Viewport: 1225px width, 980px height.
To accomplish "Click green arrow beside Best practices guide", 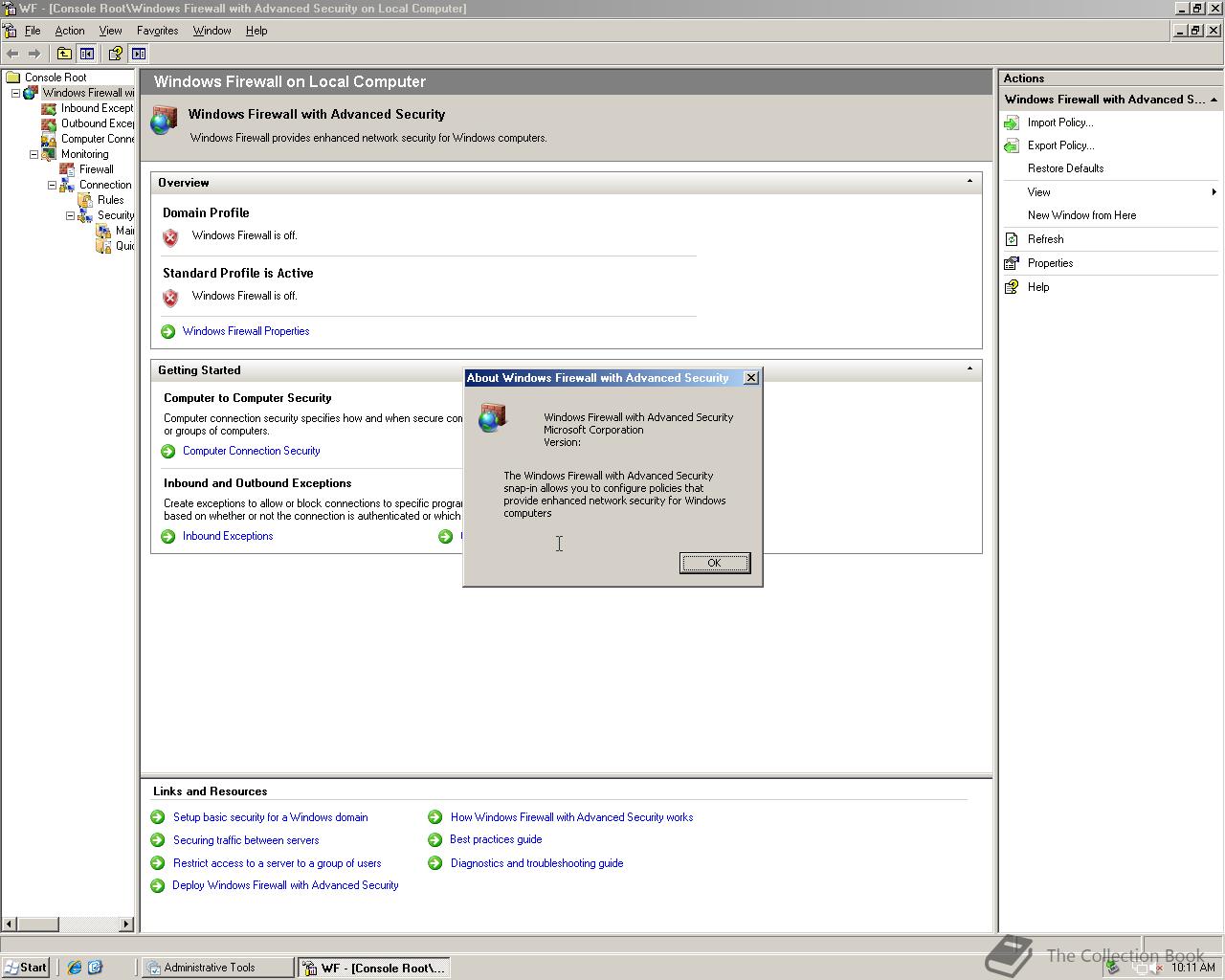I will [x=435, y=839].
